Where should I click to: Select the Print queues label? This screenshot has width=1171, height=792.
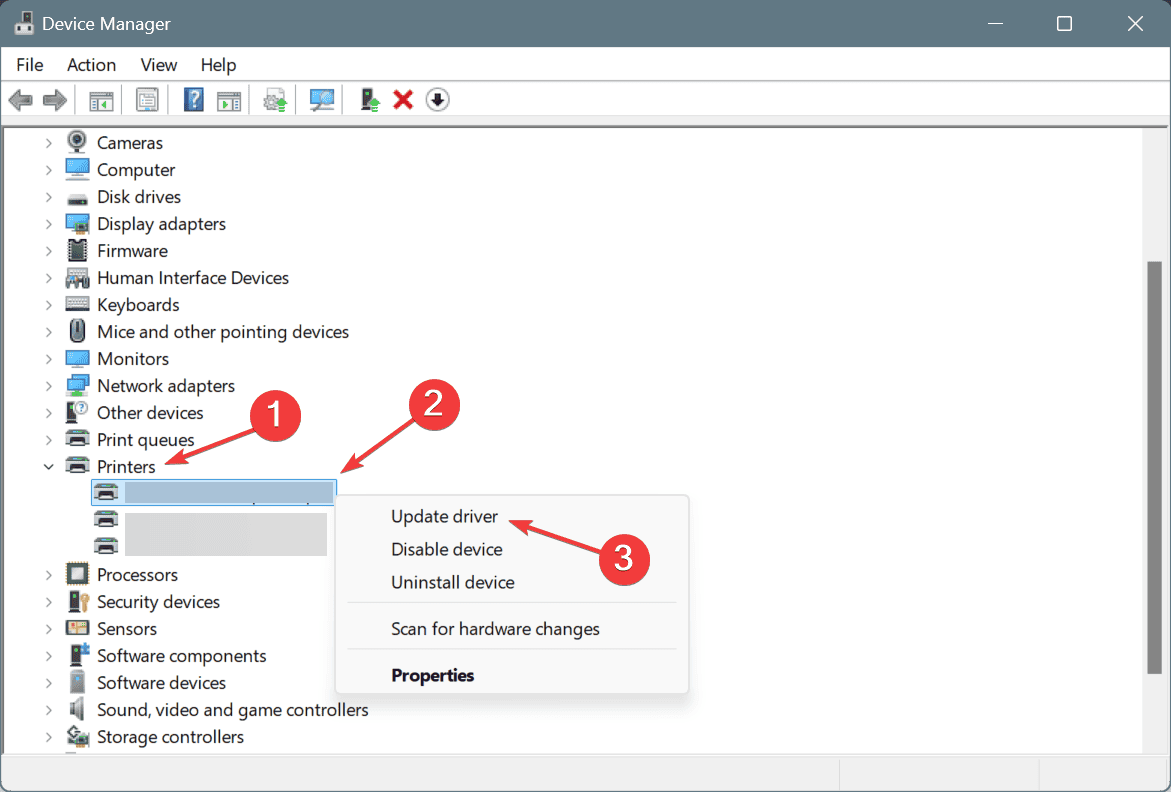point(146,440)
